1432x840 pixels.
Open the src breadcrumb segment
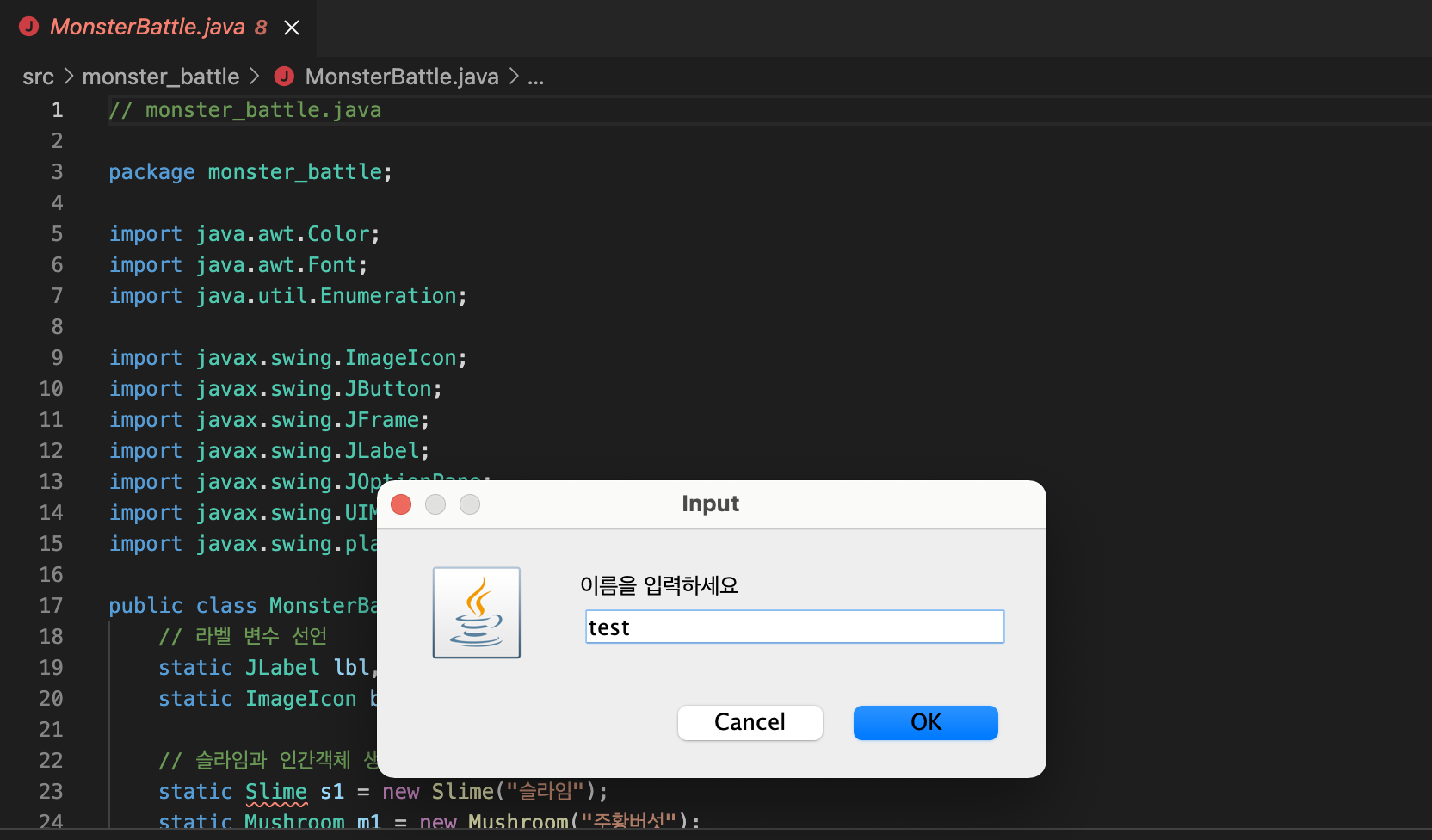38,77
